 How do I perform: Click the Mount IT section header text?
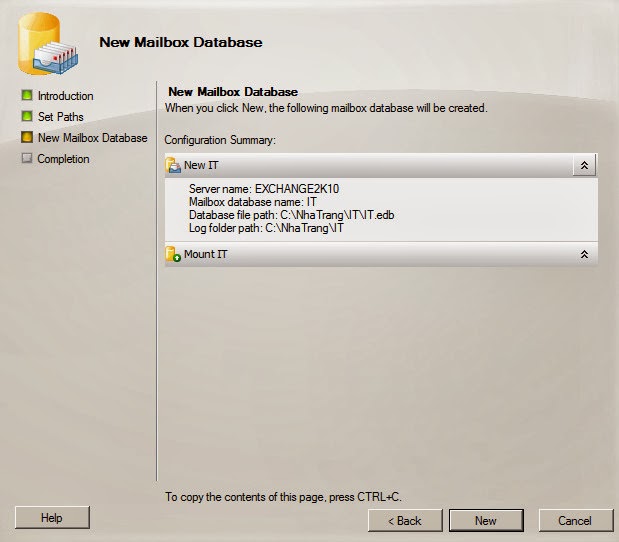pos(206,254)
